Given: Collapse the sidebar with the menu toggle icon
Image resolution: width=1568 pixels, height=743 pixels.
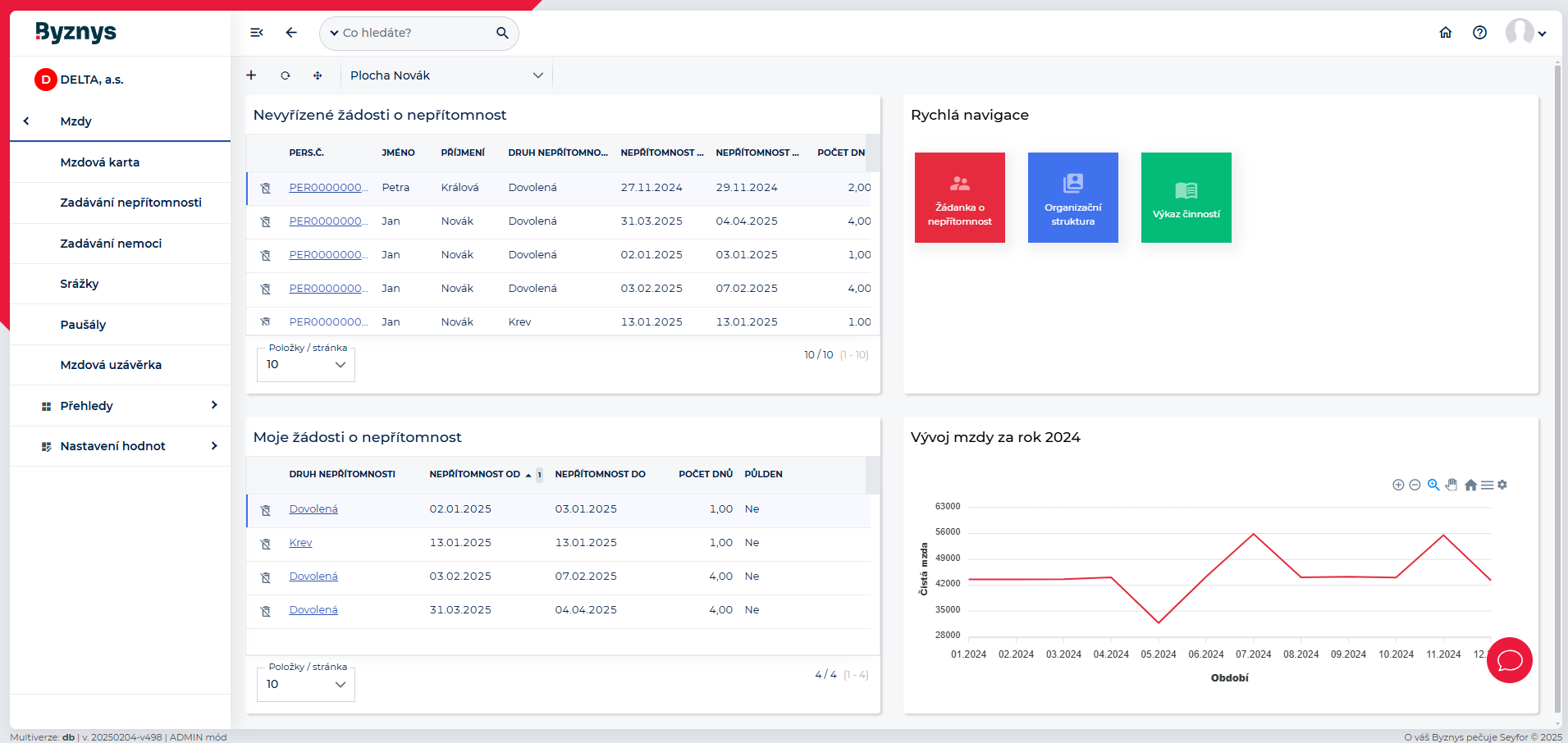Looking at the screenshot, I should coord(257,33).
